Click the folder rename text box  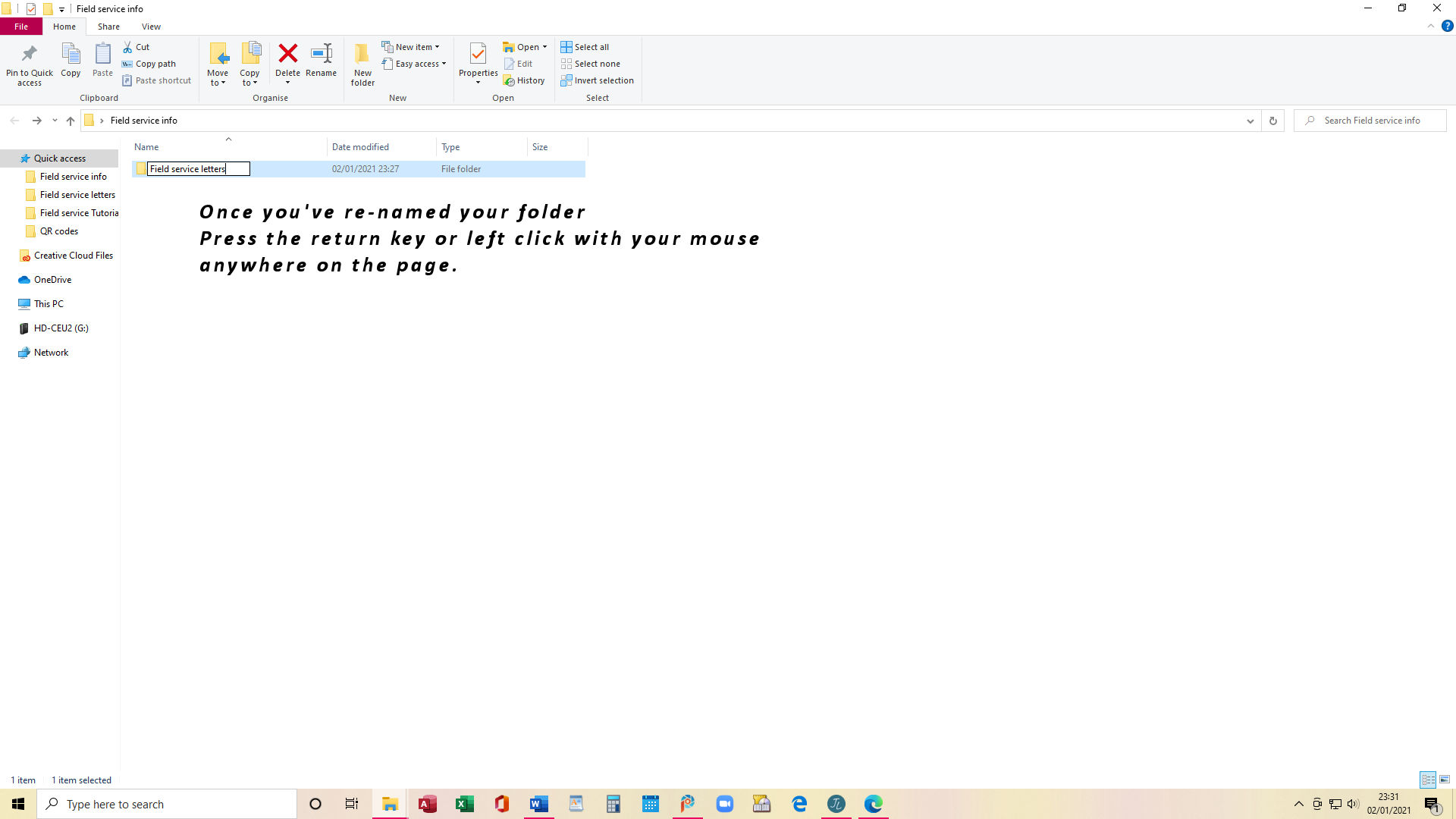click(199, 169)
